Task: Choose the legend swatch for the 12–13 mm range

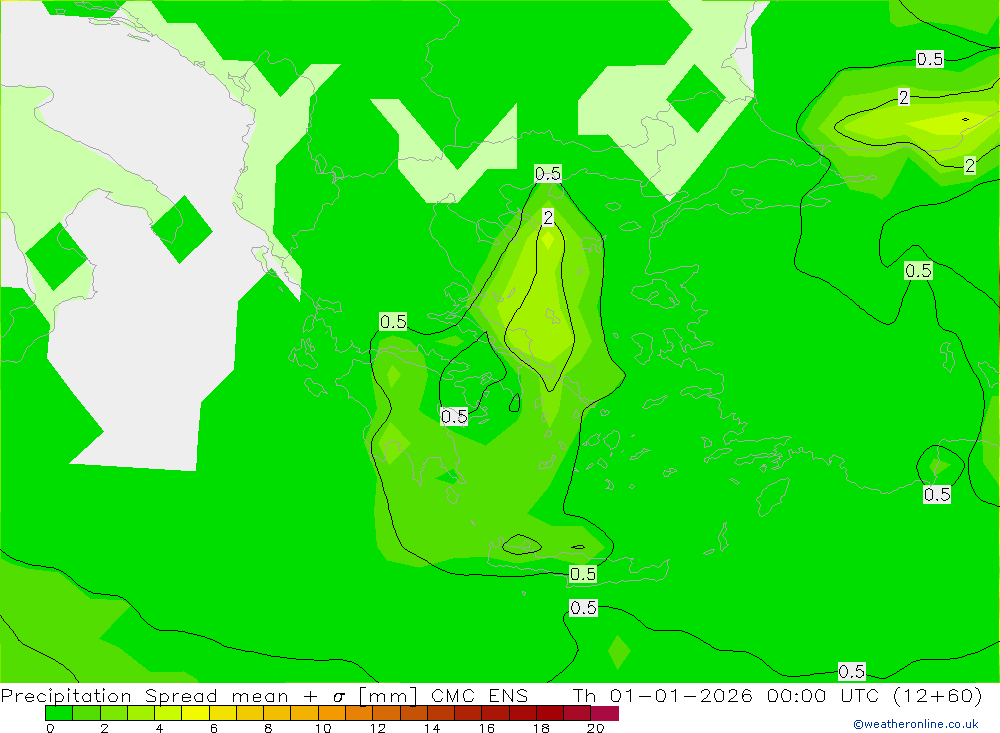Action: (x=386, y=713)
